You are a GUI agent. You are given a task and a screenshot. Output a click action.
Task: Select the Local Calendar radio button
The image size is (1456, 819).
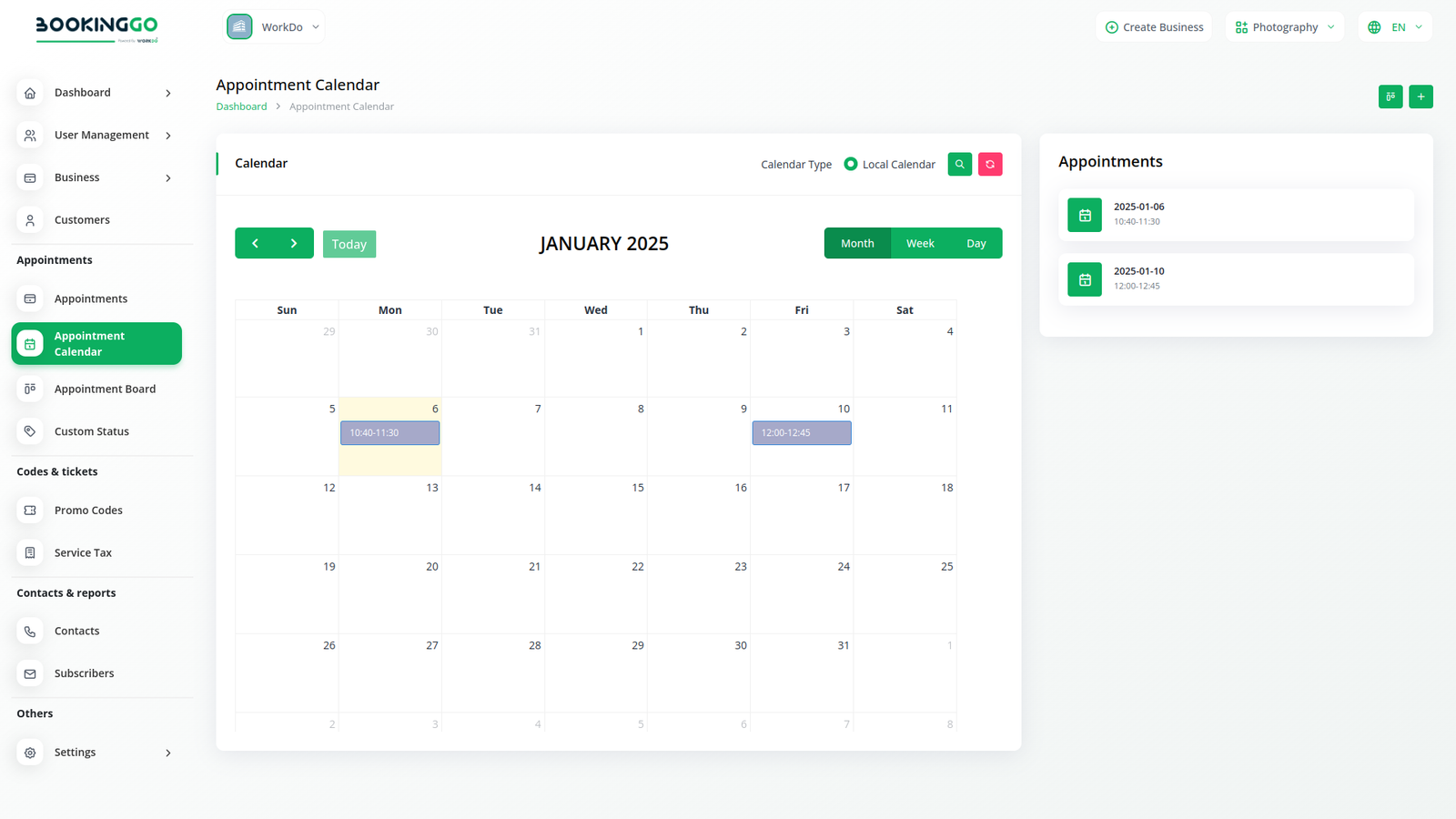pos(851,164)
